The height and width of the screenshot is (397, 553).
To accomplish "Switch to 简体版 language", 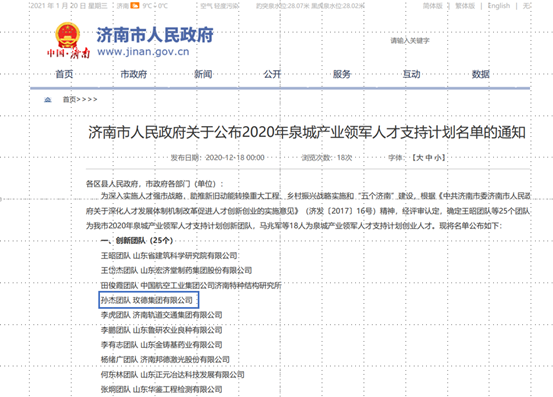I will (x=433, y=6).
